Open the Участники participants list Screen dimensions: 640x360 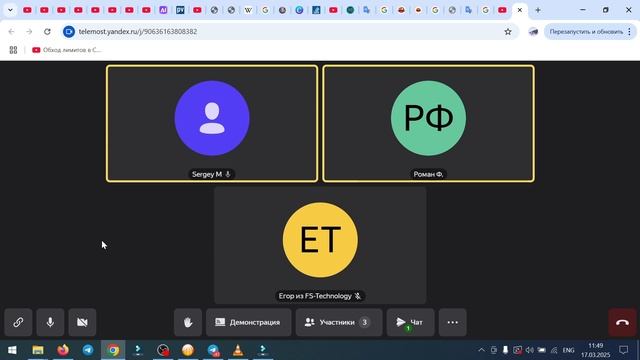tap(339, 322)
